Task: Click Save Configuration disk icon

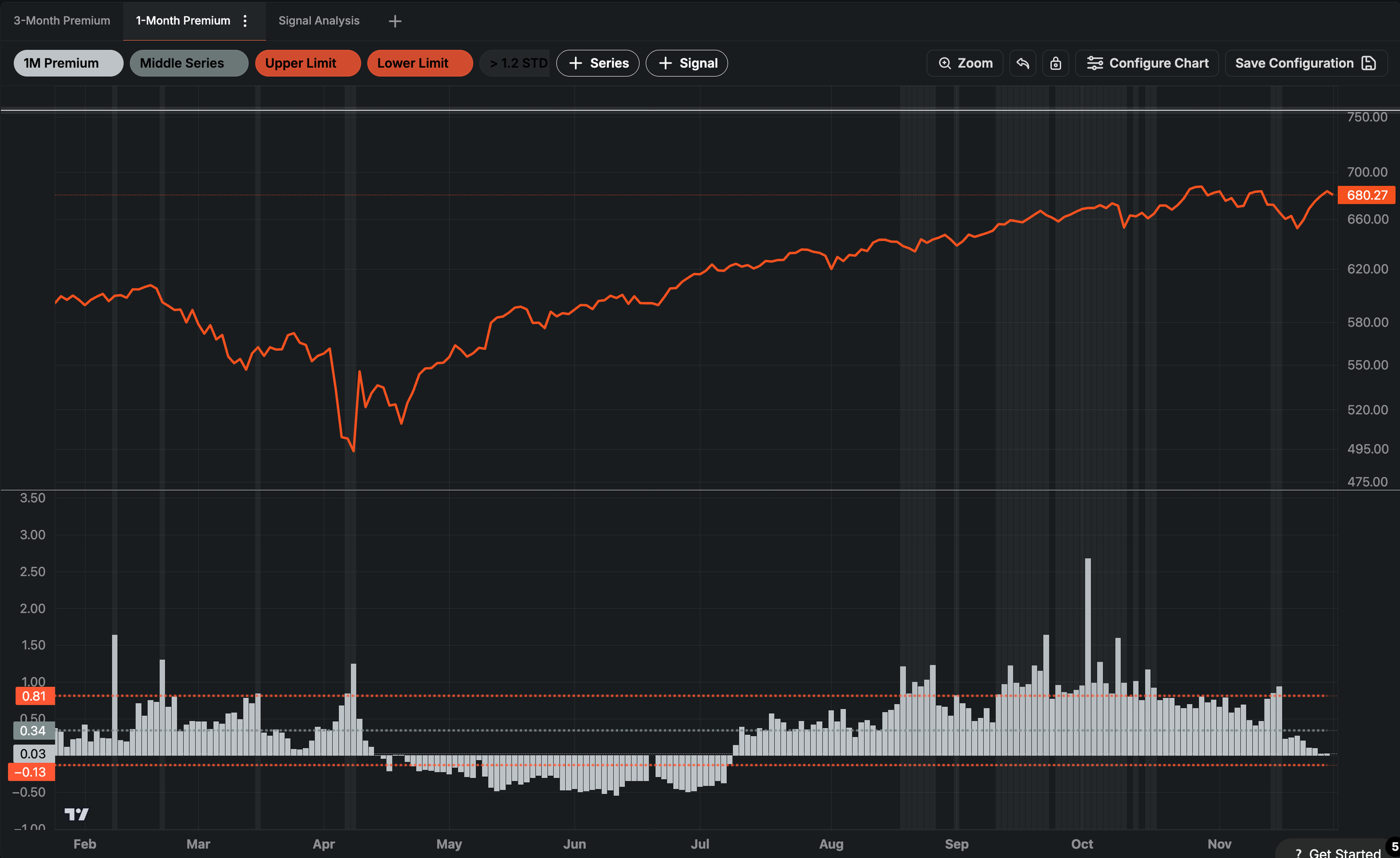Action: (1369, 63)
